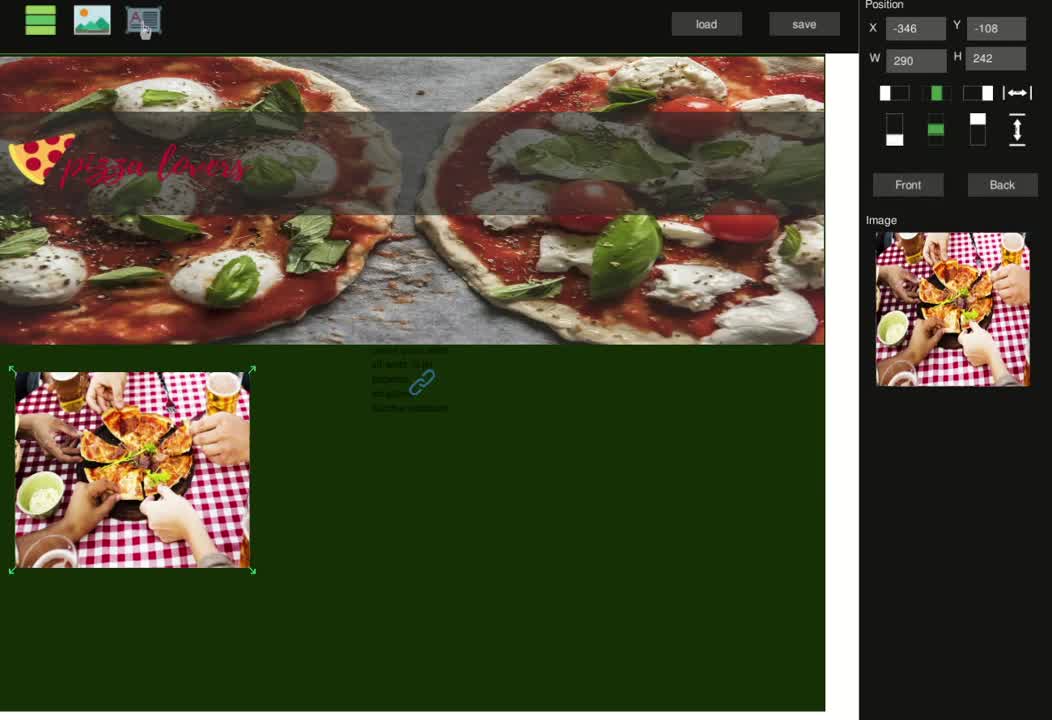This screenshot has height=720, width=1052.
Task: Center element horizontally (green icon)
Action: [x=936, y=93]
